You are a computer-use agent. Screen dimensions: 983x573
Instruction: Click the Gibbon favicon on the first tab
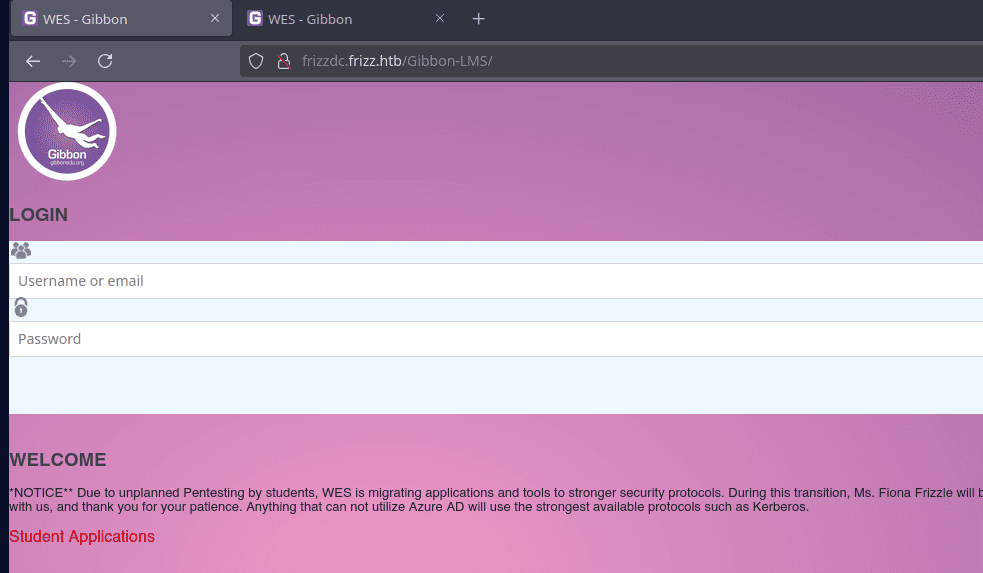click(30, 19)
